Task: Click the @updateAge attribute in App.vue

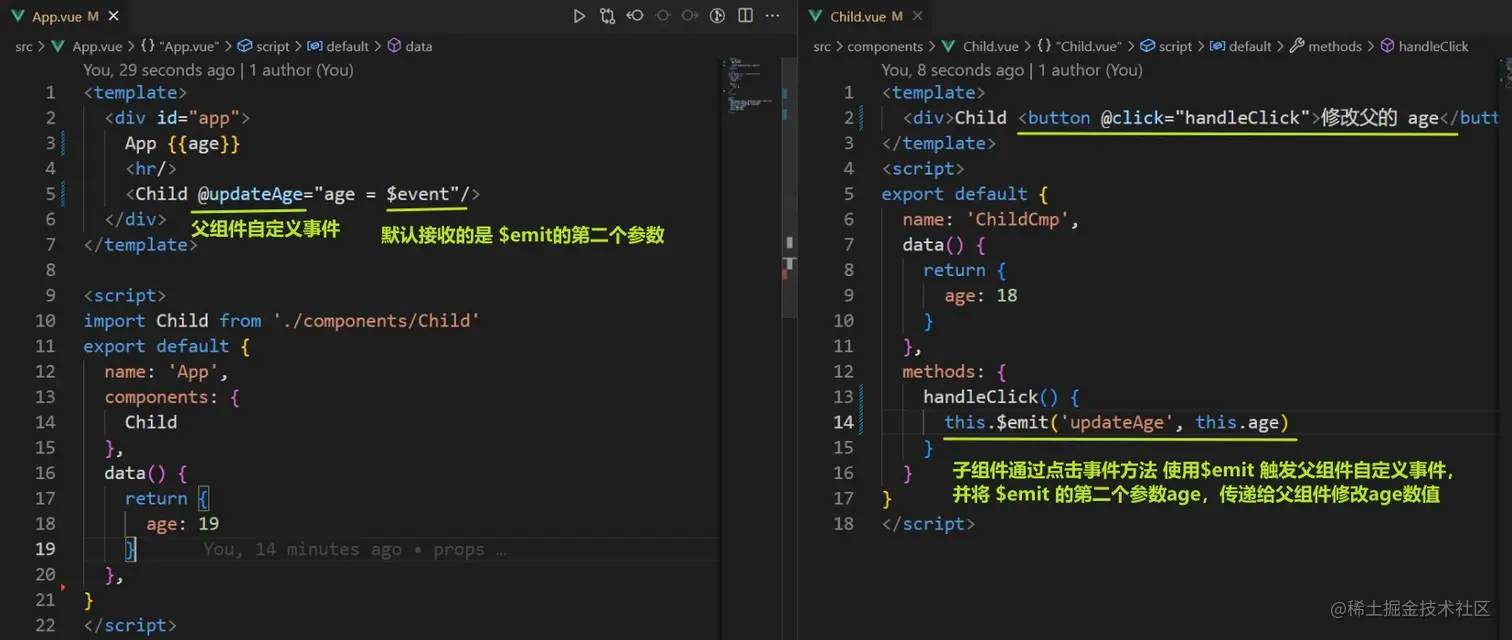Action: click(250, 194)
